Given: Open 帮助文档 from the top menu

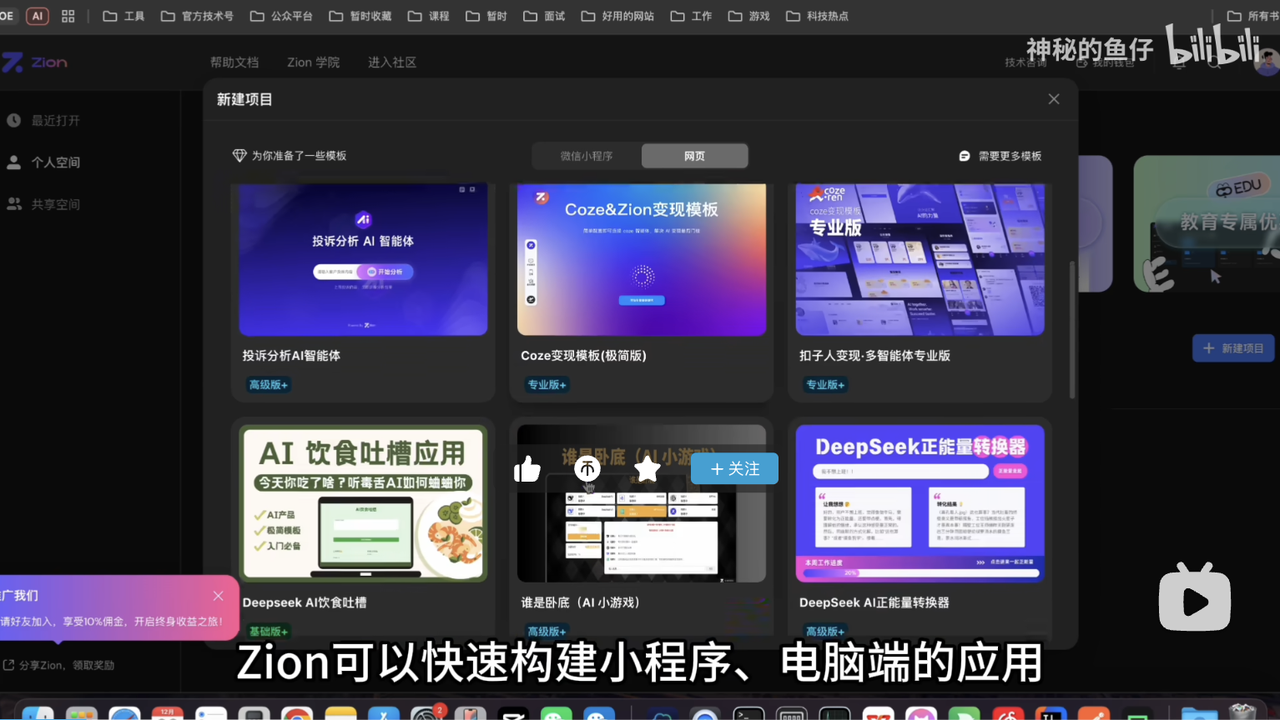Looking at the screenshot, I should click(x=233, y=62).
